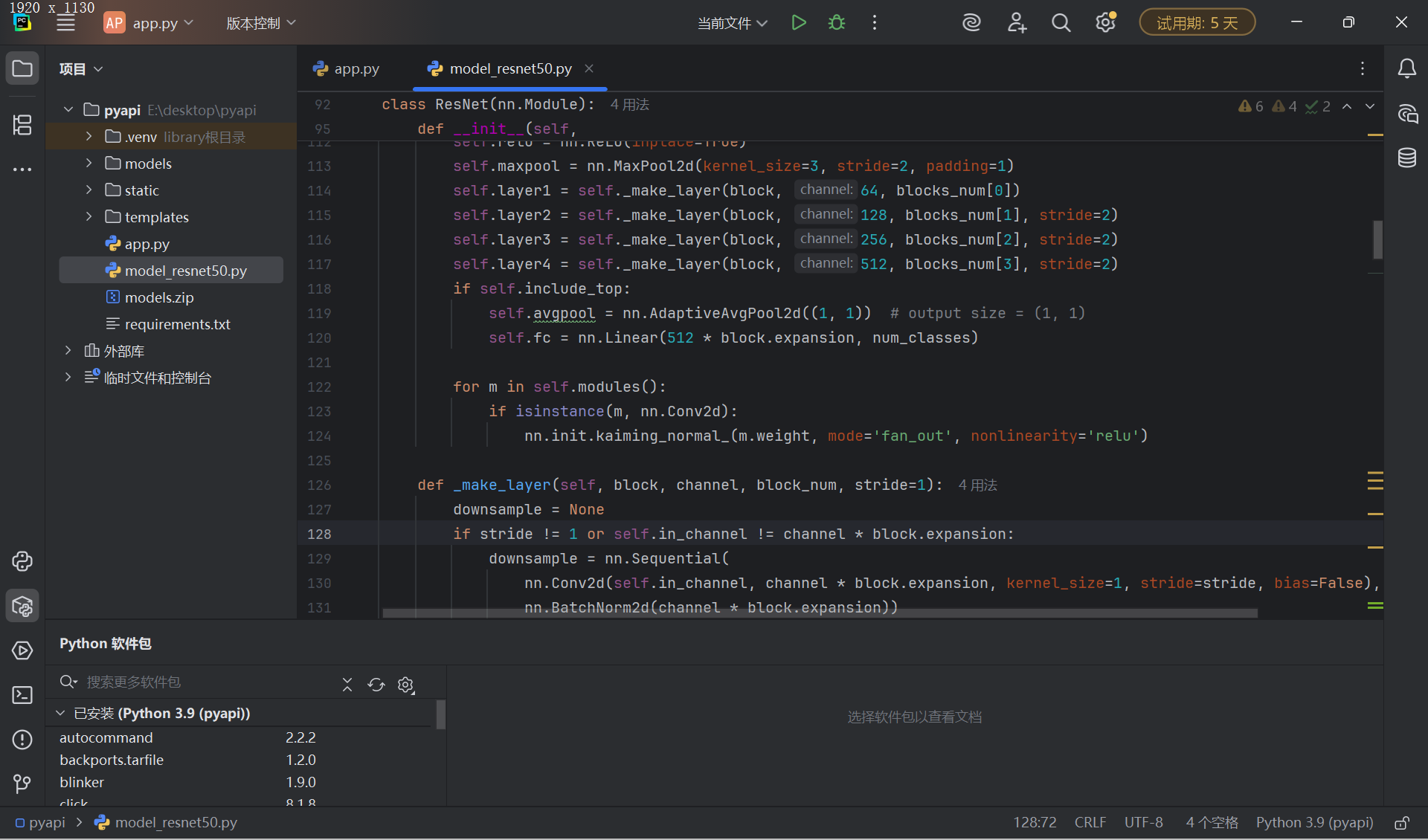Reload packages with the refresh icon
The image size is (1428, 840).
[376, 685]
